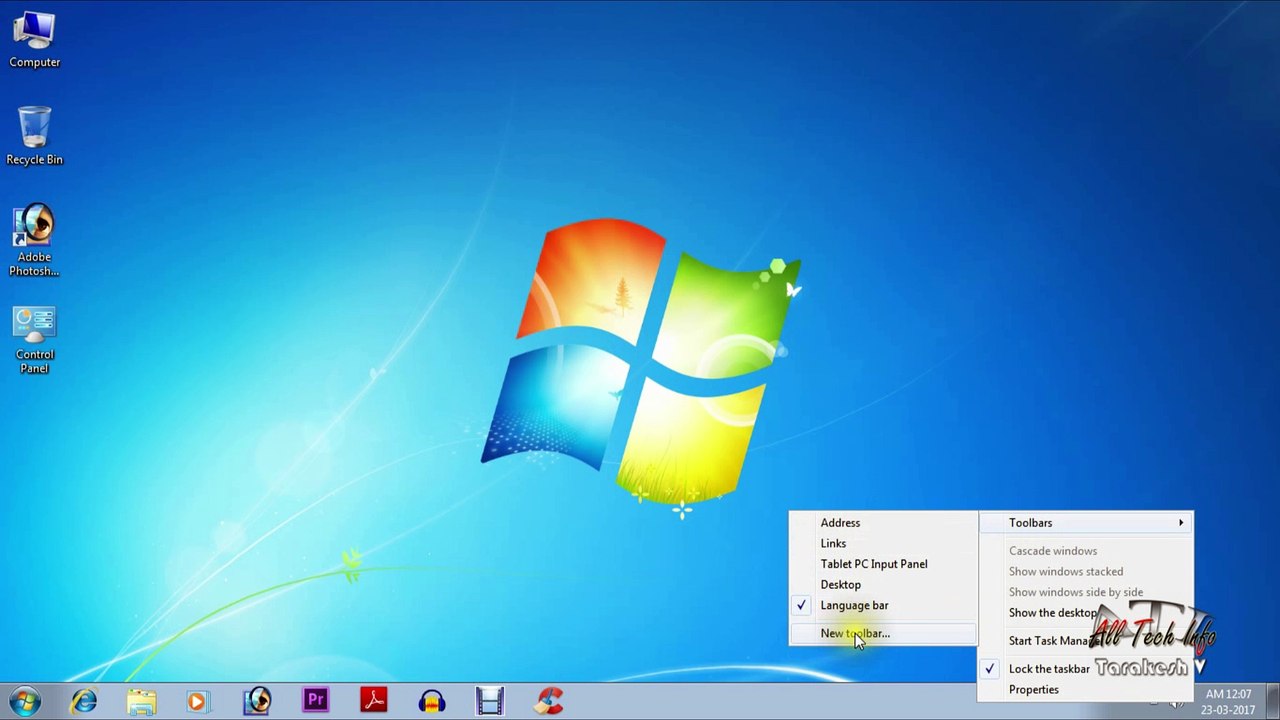Open the Photoshop icon pinned on the taskbar
Screen dimensions: 1280x720
click(x=257, y=701)
